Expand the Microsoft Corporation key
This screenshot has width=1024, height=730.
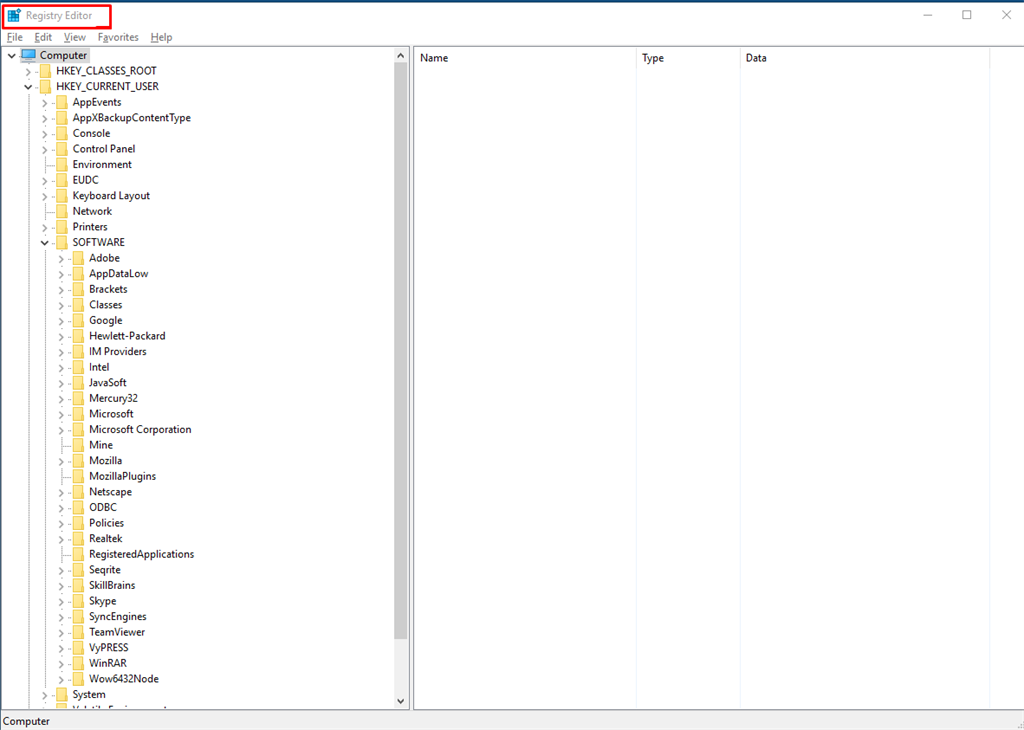(x=61, y=430)
